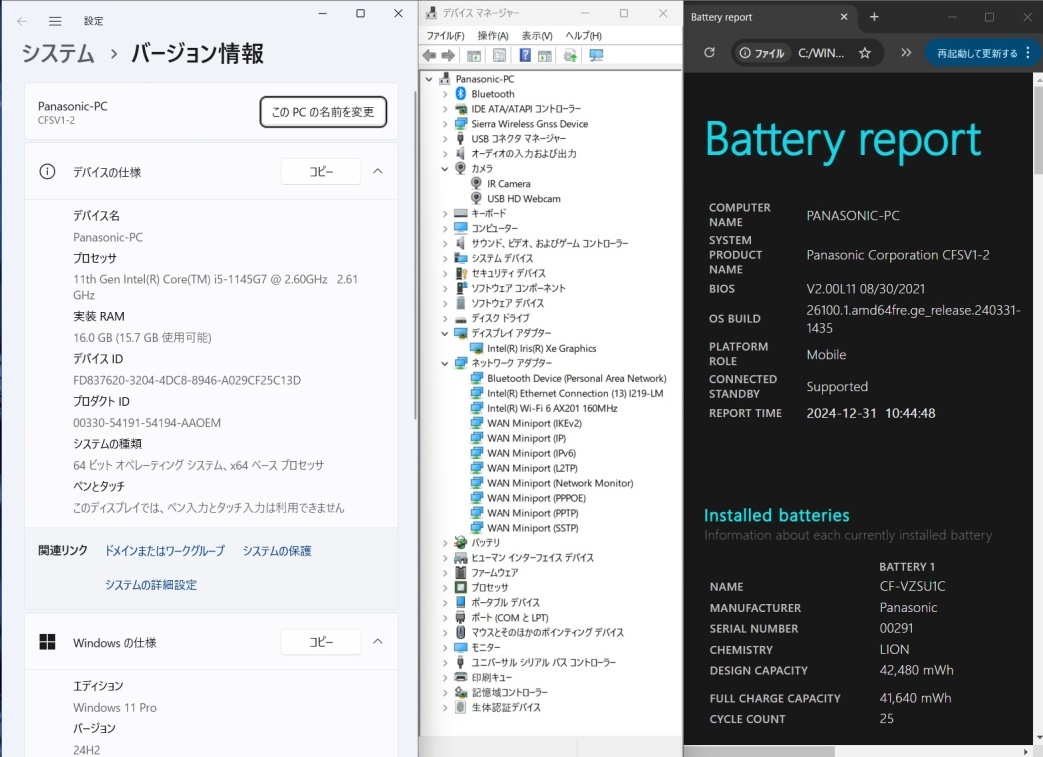
Task: Open the advanced system settings link
Action: [x=151, y=585]
